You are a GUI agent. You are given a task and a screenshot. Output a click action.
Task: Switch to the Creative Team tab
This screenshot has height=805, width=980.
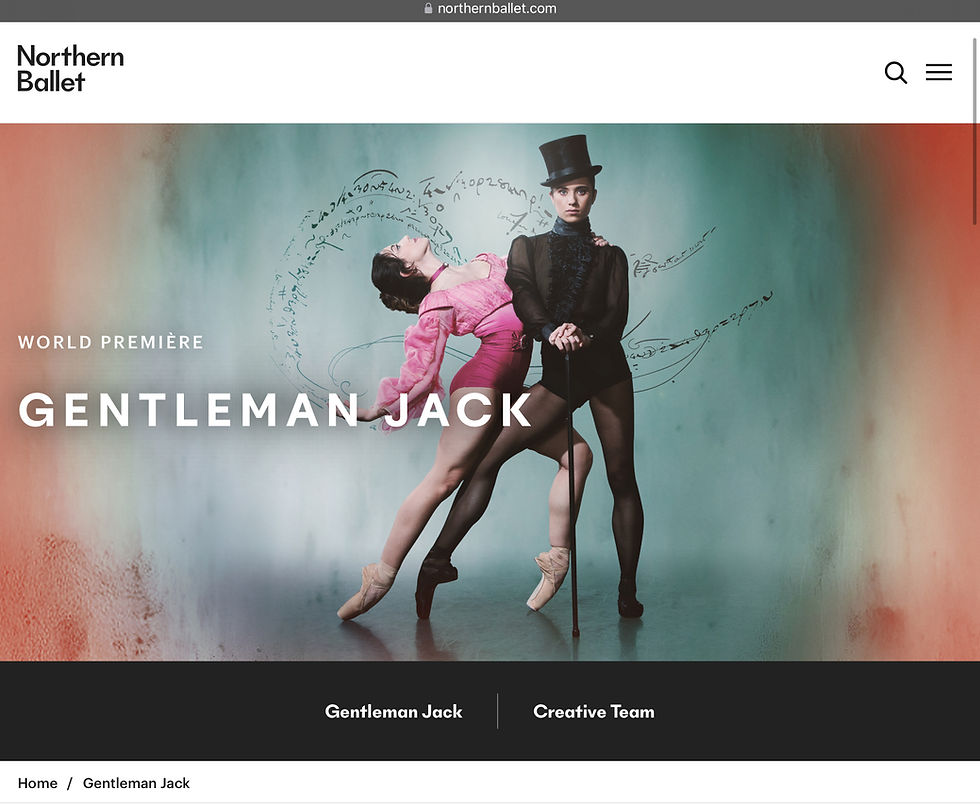click(x=594, y=711)
